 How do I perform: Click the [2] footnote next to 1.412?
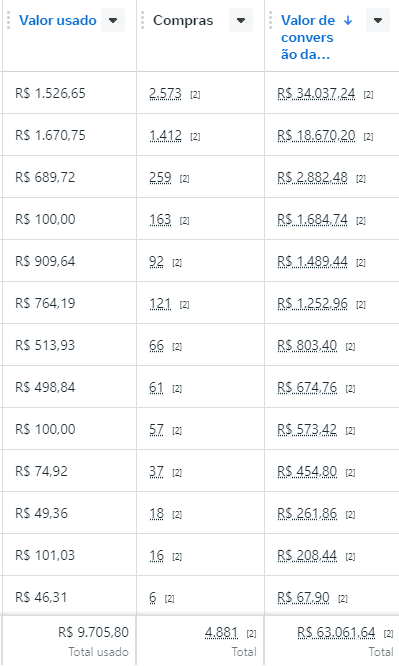pos(195,136)
